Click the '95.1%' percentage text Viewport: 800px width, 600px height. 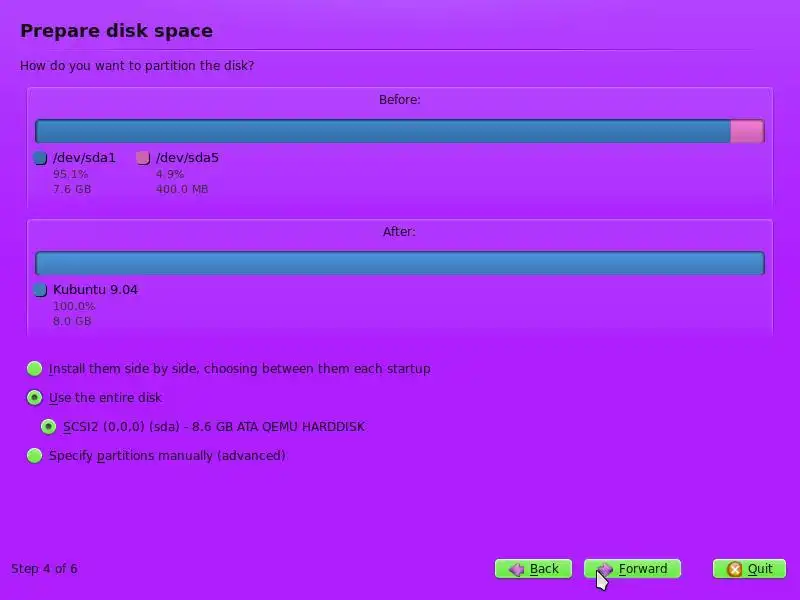(70, 174)
